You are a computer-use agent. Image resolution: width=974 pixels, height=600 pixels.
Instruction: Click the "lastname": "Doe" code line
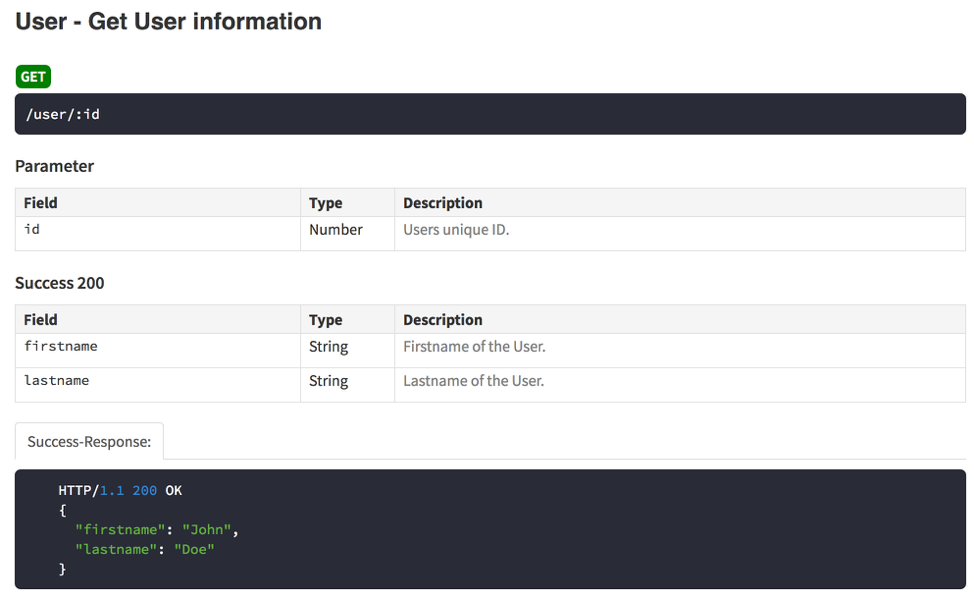tap(145, 549)
